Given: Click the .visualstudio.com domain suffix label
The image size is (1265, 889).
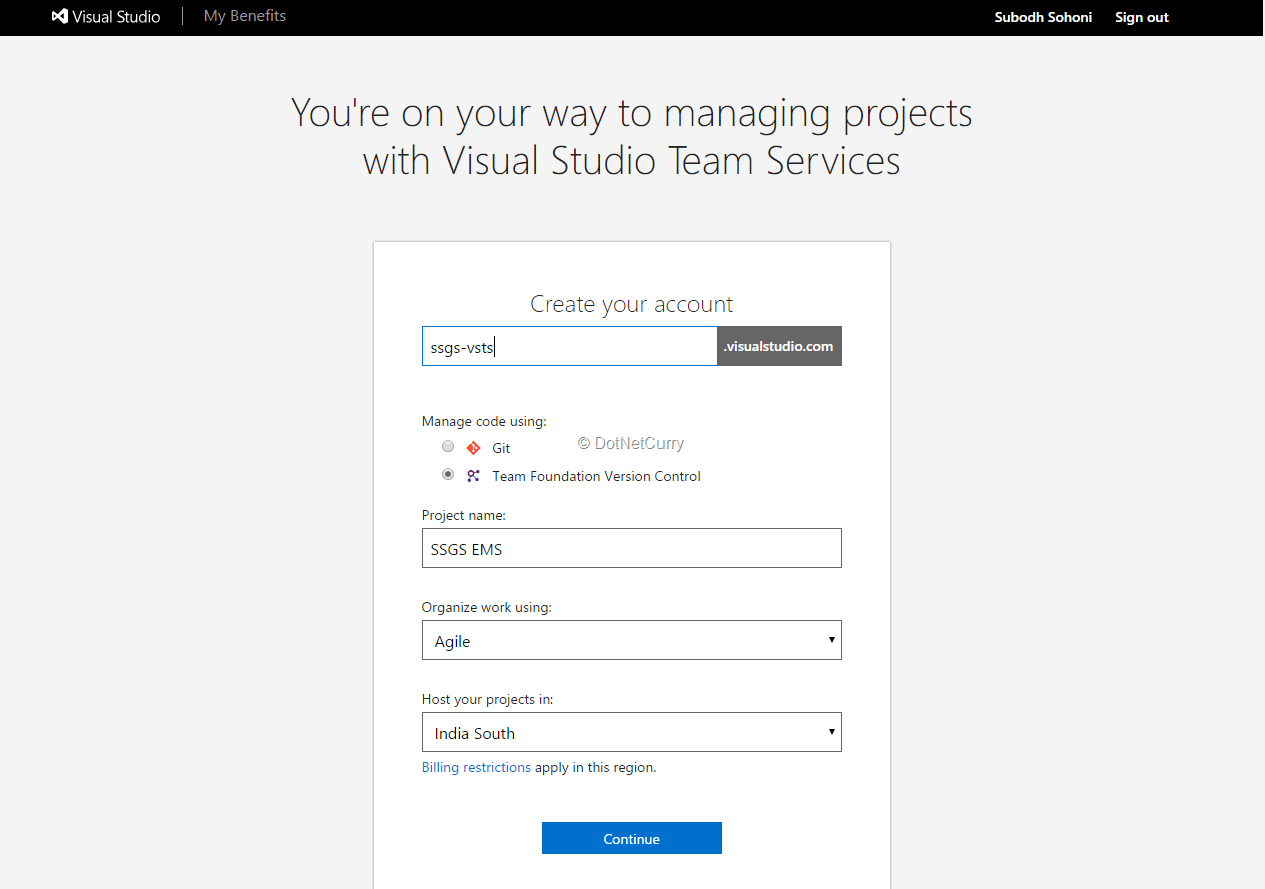Looking at the screenshot, I should pyautogui.click(x=779, y=346).
